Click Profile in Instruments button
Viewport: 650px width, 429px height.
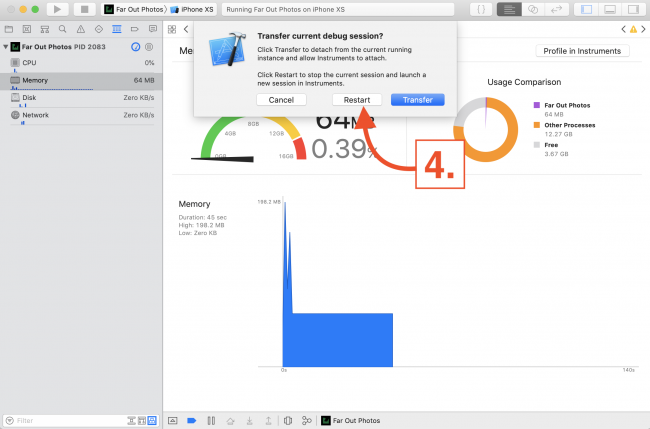[582, 51]
